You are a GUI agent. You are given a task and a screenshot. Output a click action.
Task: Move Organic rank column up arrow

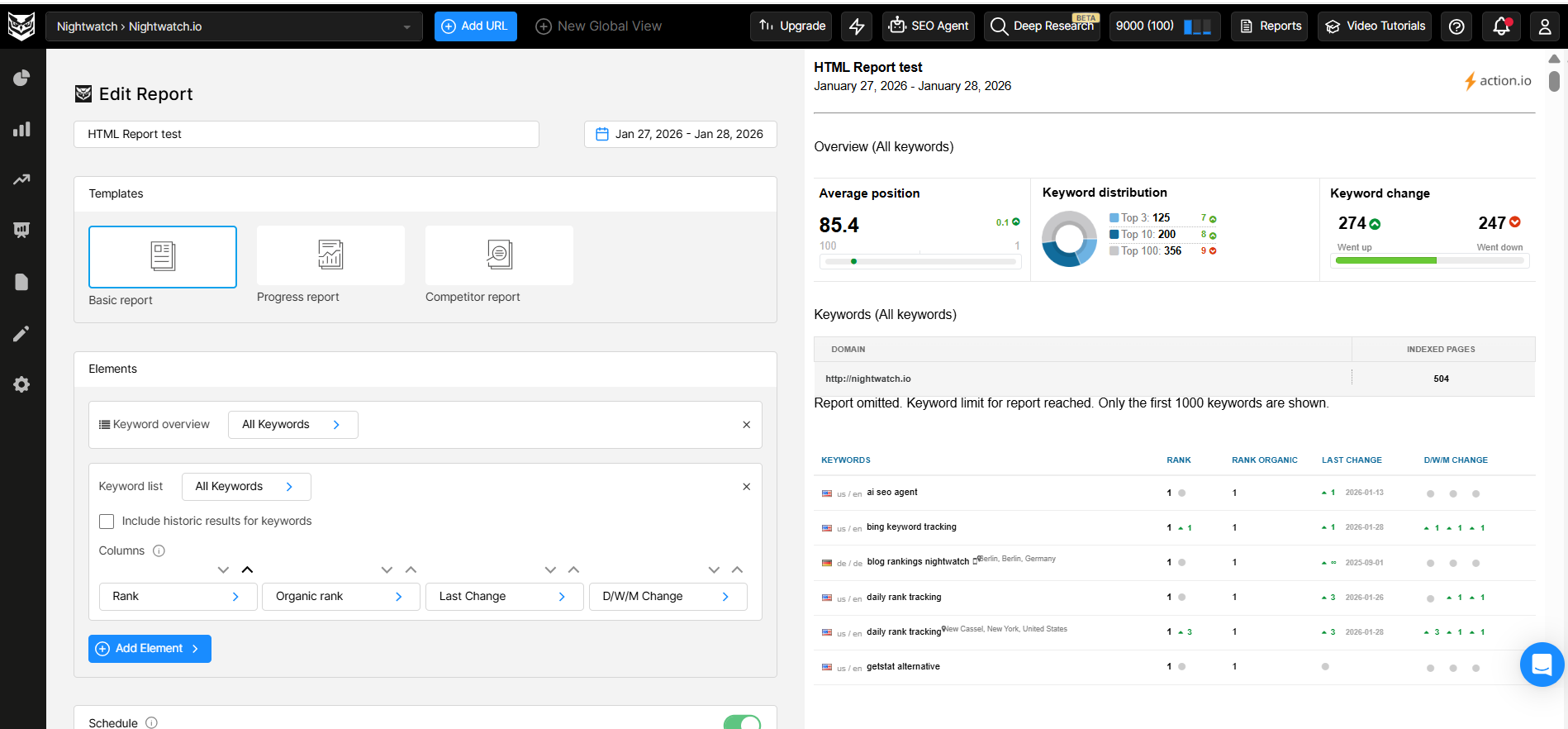tap(411, 569)
